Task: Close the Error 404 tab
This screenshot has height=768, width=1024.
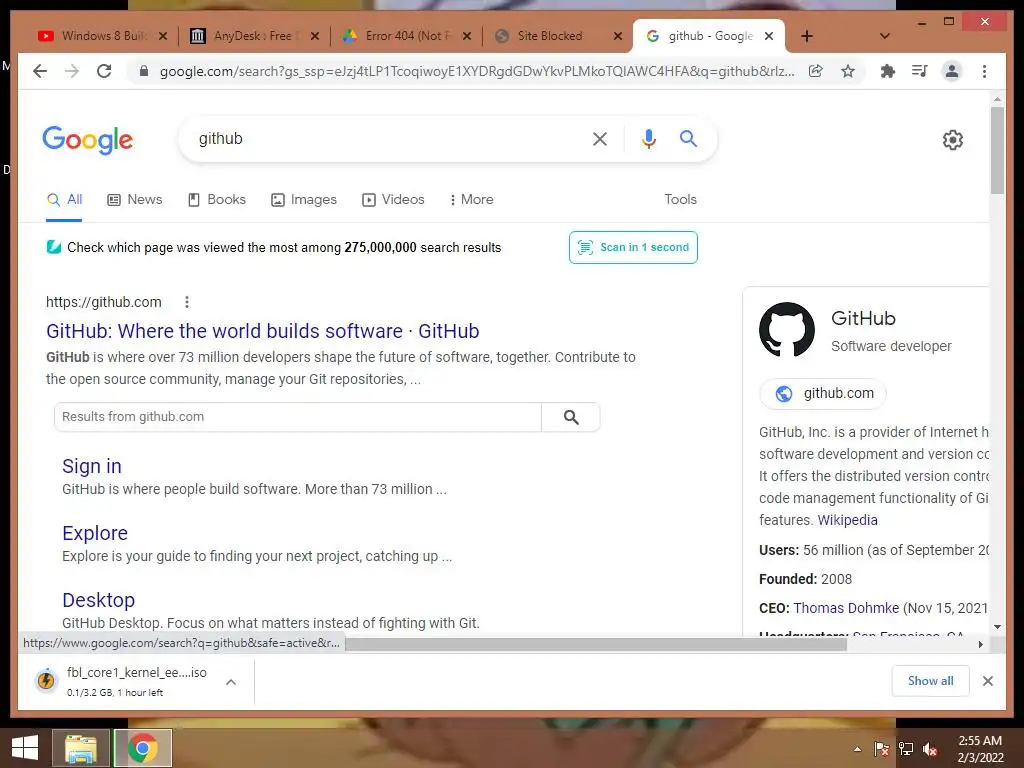Action: [x=467, y=36]
